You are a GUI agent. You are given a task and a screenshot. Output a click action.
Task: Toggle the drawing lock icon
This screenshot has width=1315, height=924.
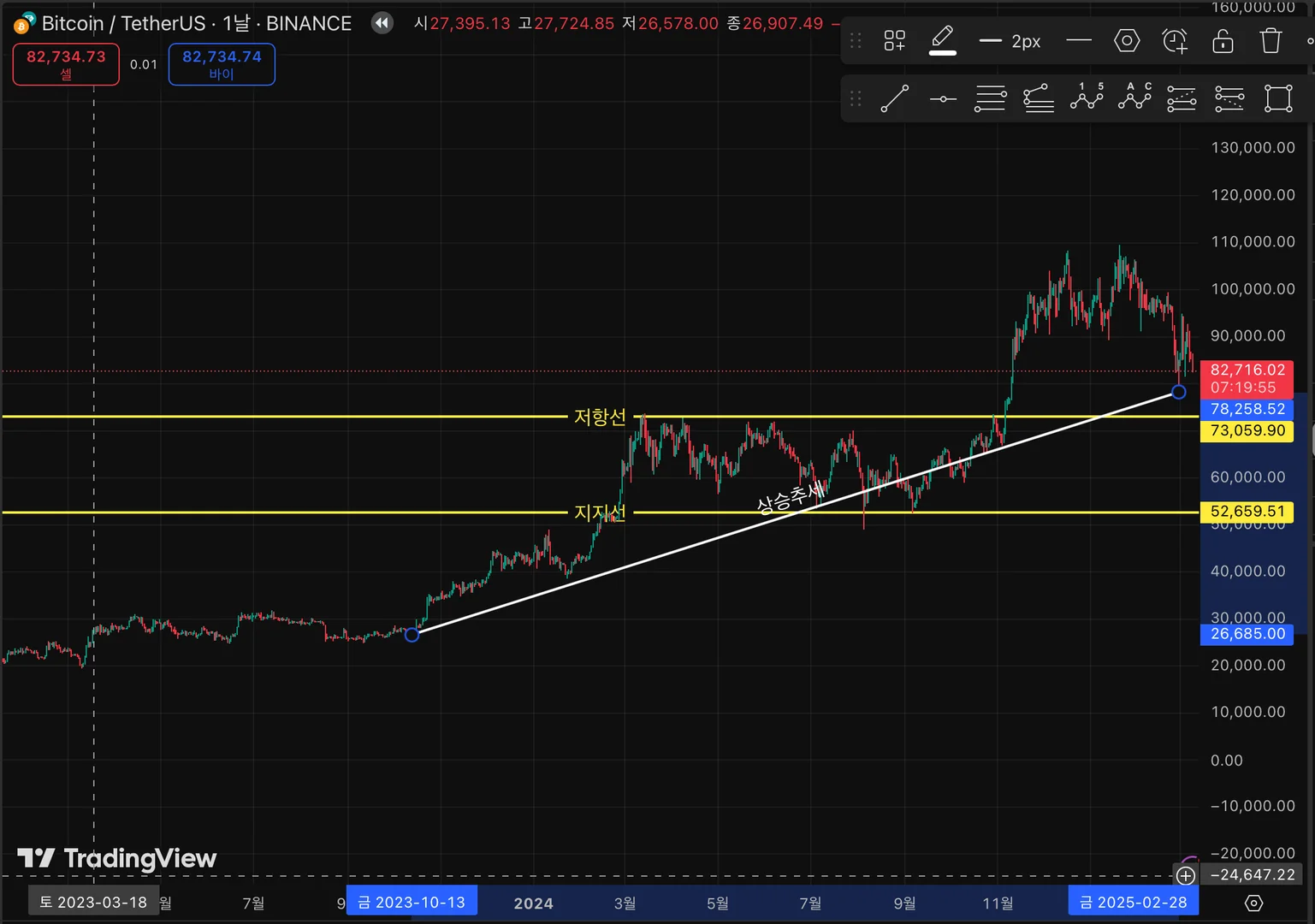(x=1223, y=40)
